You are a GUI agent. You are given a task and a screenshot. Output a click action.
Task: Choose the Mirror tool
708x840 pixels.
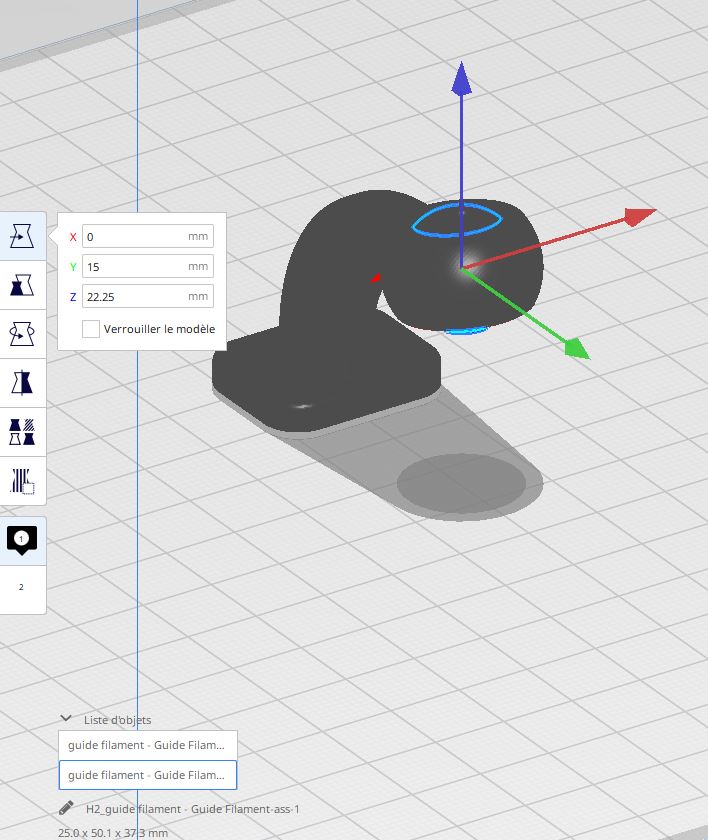(x=22, y=382)
